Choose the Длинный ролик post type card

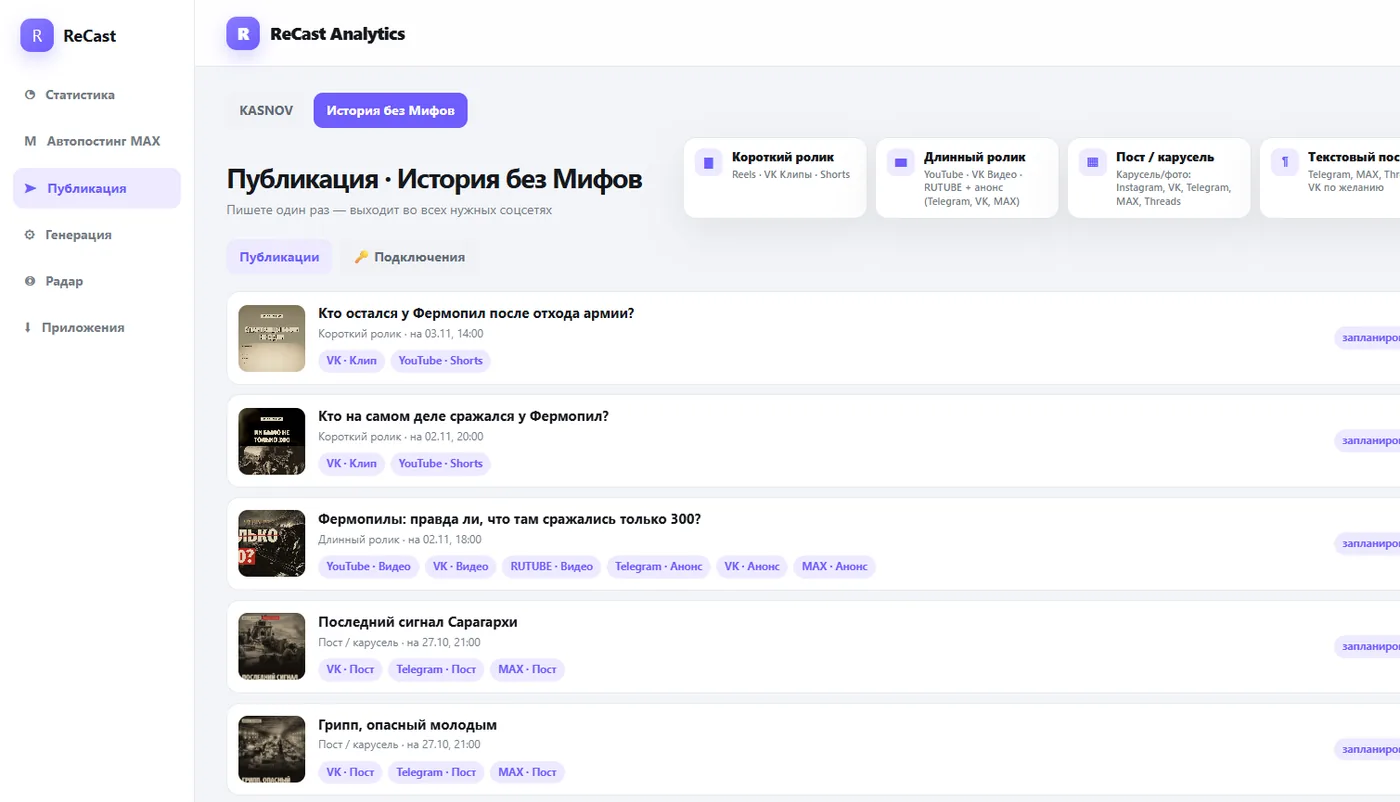coord(967,178)
